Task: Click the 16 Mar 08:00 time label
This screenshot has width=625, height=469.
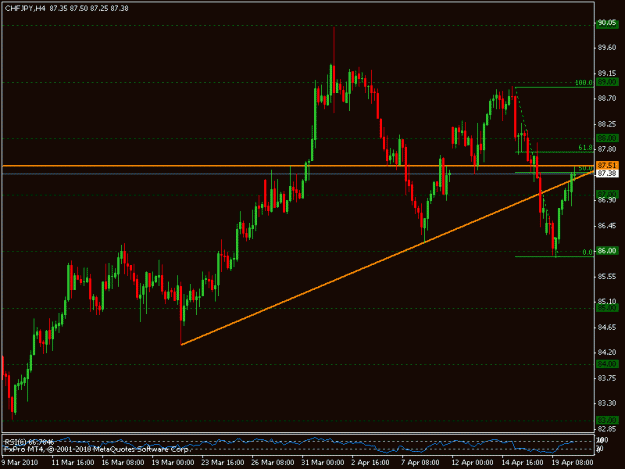Action: (x=123, y=462)
